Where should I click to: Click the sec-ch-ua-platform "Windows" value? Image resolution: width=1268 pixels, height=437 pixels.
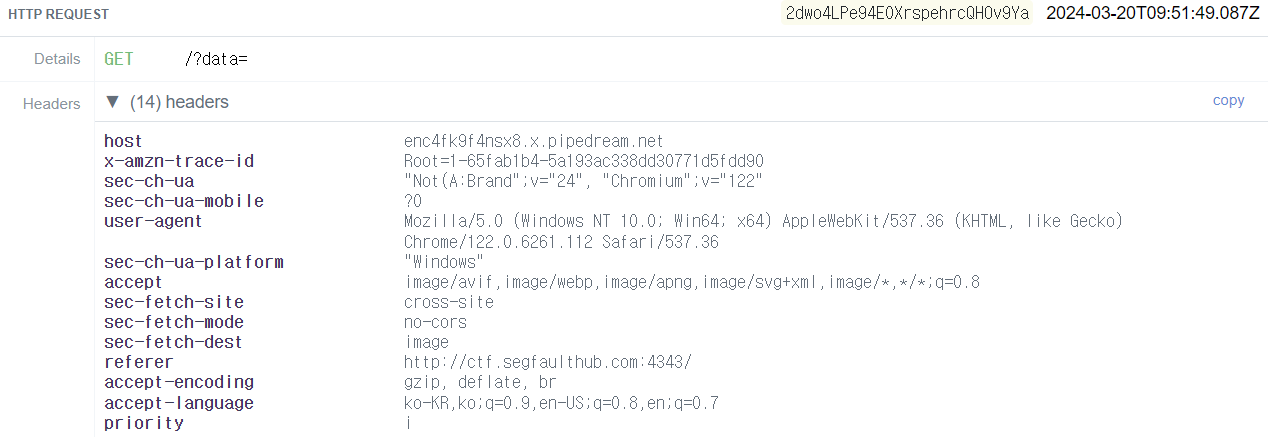pos(444,262)
